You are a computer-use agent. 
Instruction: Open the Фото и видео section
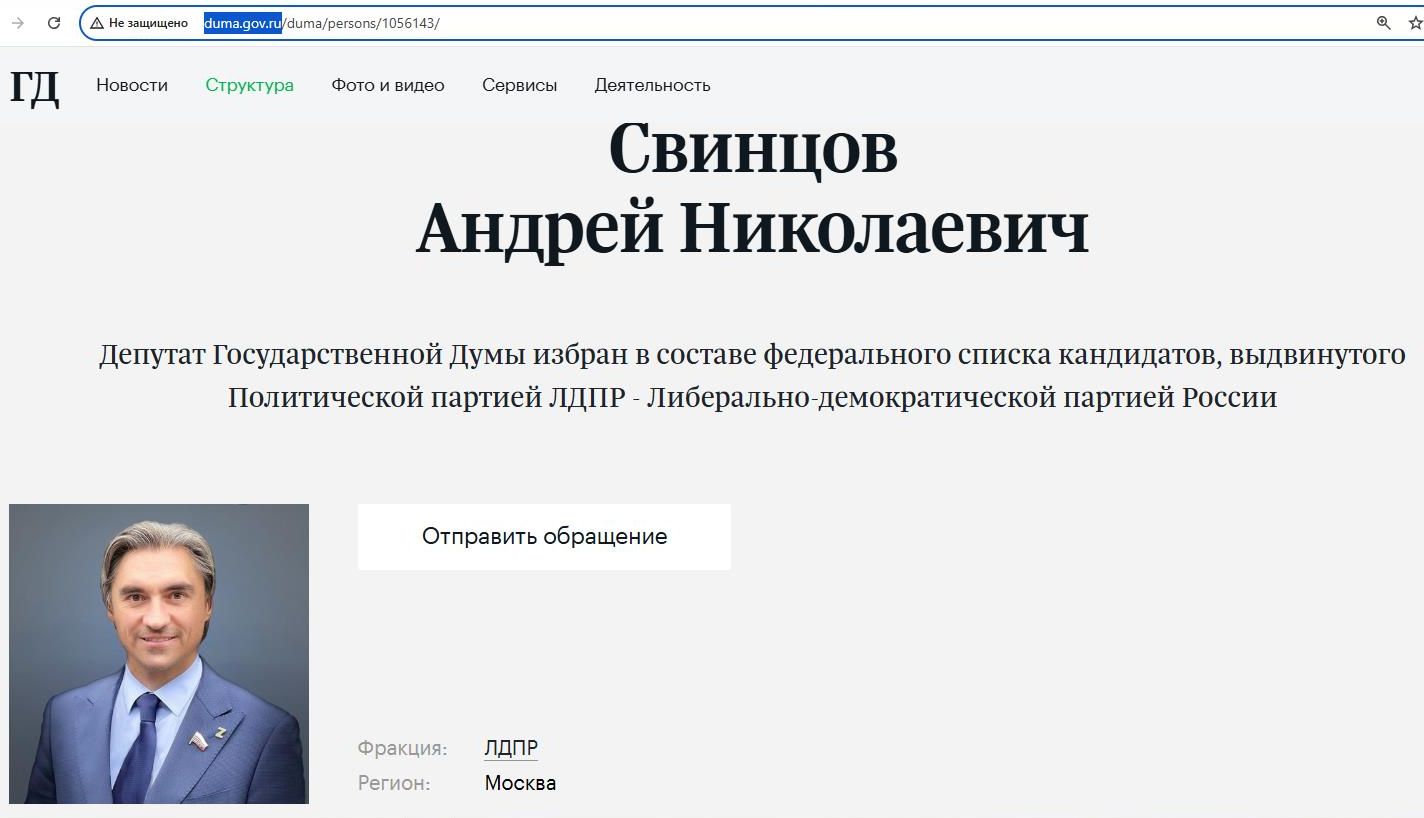pyautogui.click(x=388, y=85)
